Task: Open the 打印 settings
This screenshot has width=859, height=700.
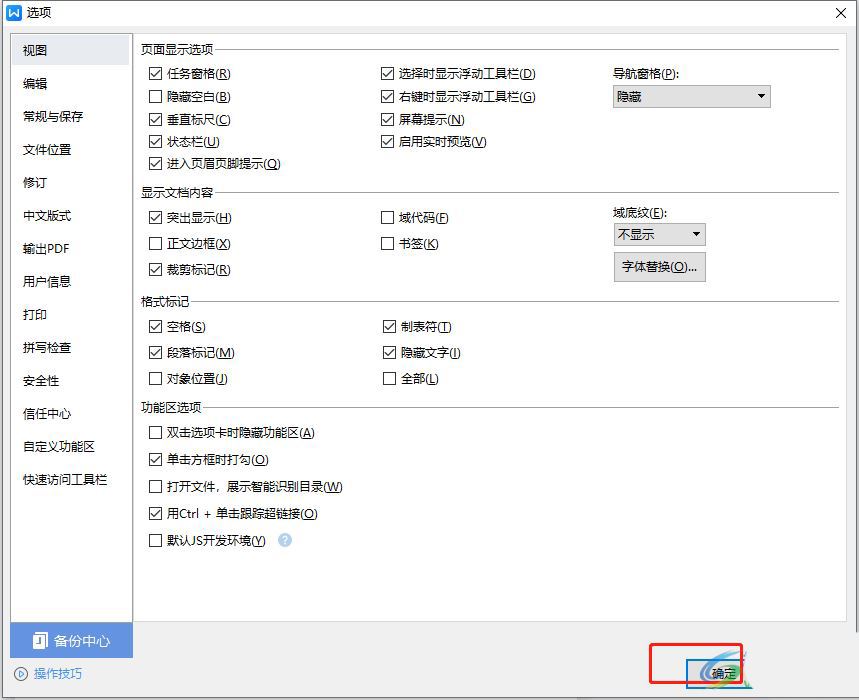Action: click(70, 314)
